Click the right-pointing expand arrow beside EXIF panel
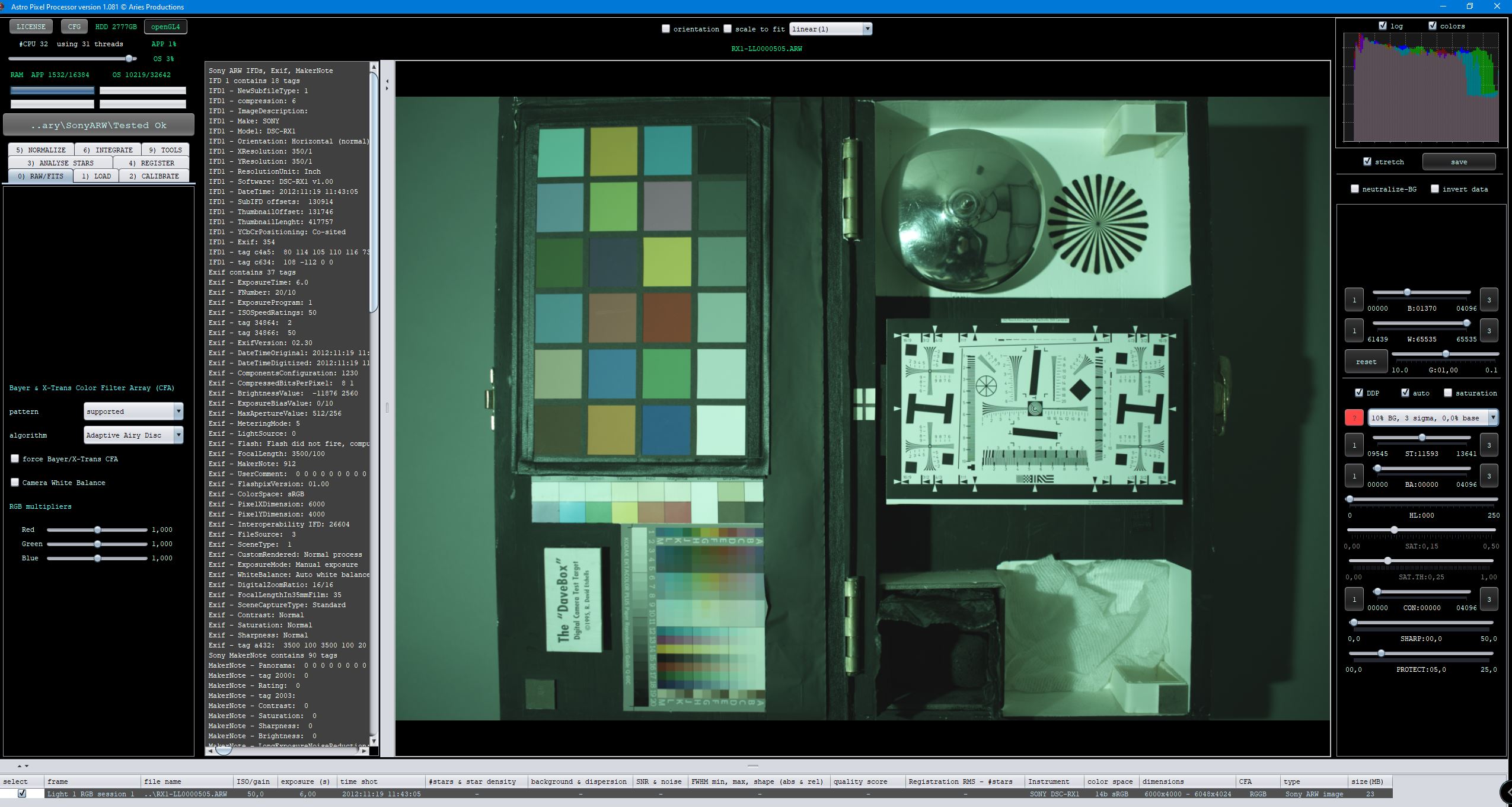 pos(387,89)
